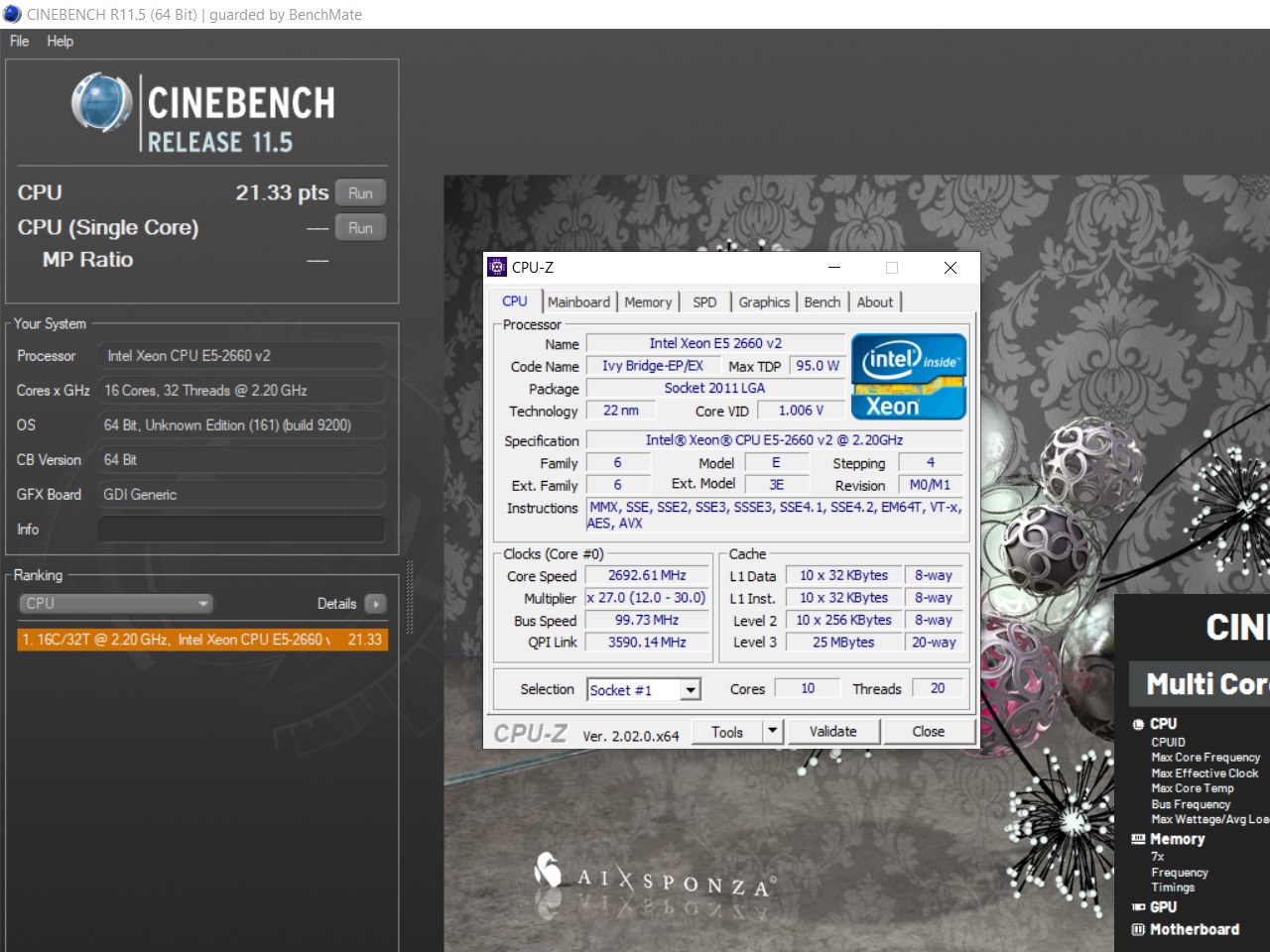
Task: Click the Core Speed value 2692.61 MHz
Action: [647, 575]
